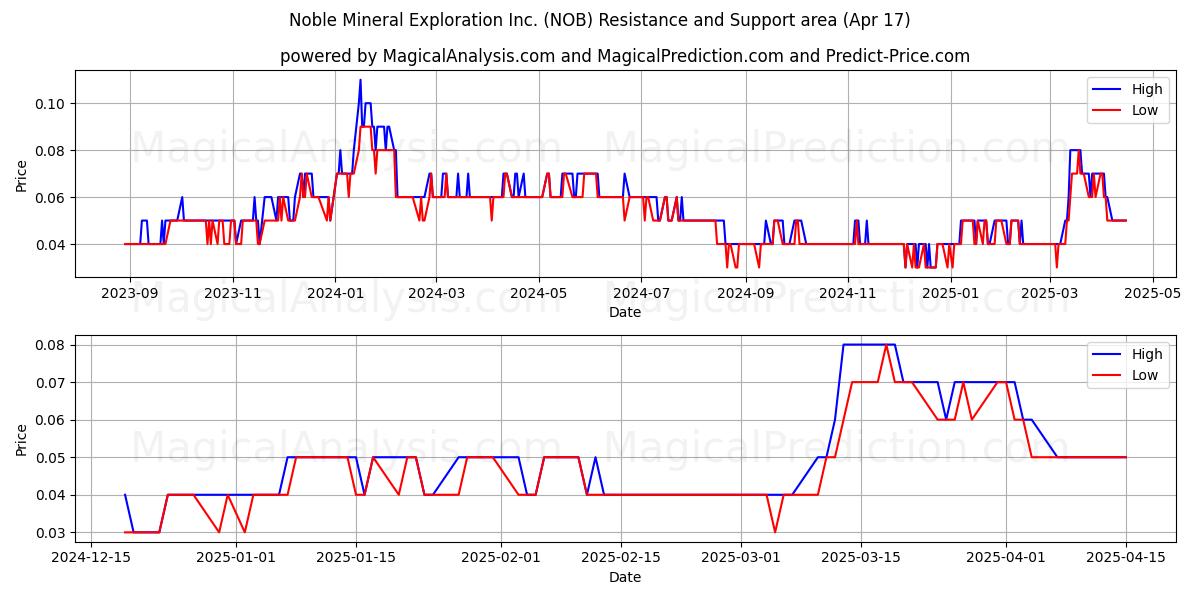Click the 0.07 price tick on the bottom chart
Screen dimensions: 1200x600
coord(51,383)
